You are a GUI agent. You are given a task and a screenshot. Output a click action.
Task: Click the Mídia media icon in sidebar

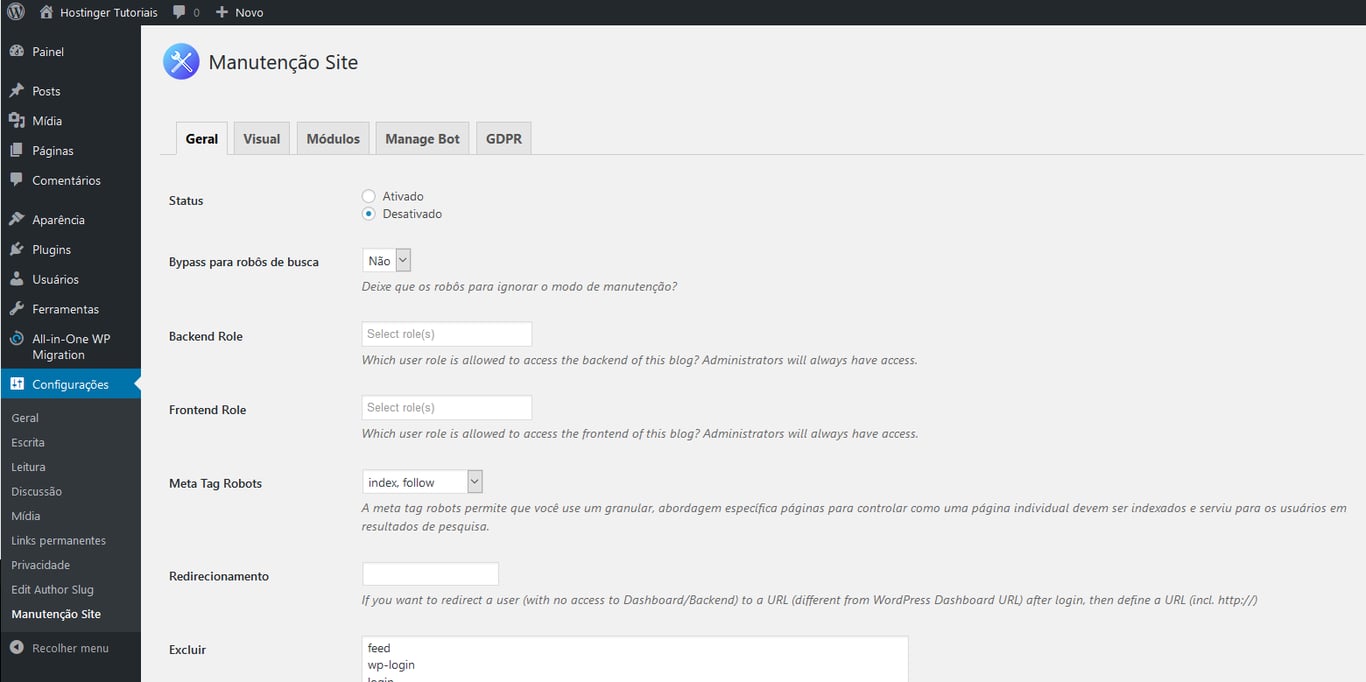click(x=16, y=121)
